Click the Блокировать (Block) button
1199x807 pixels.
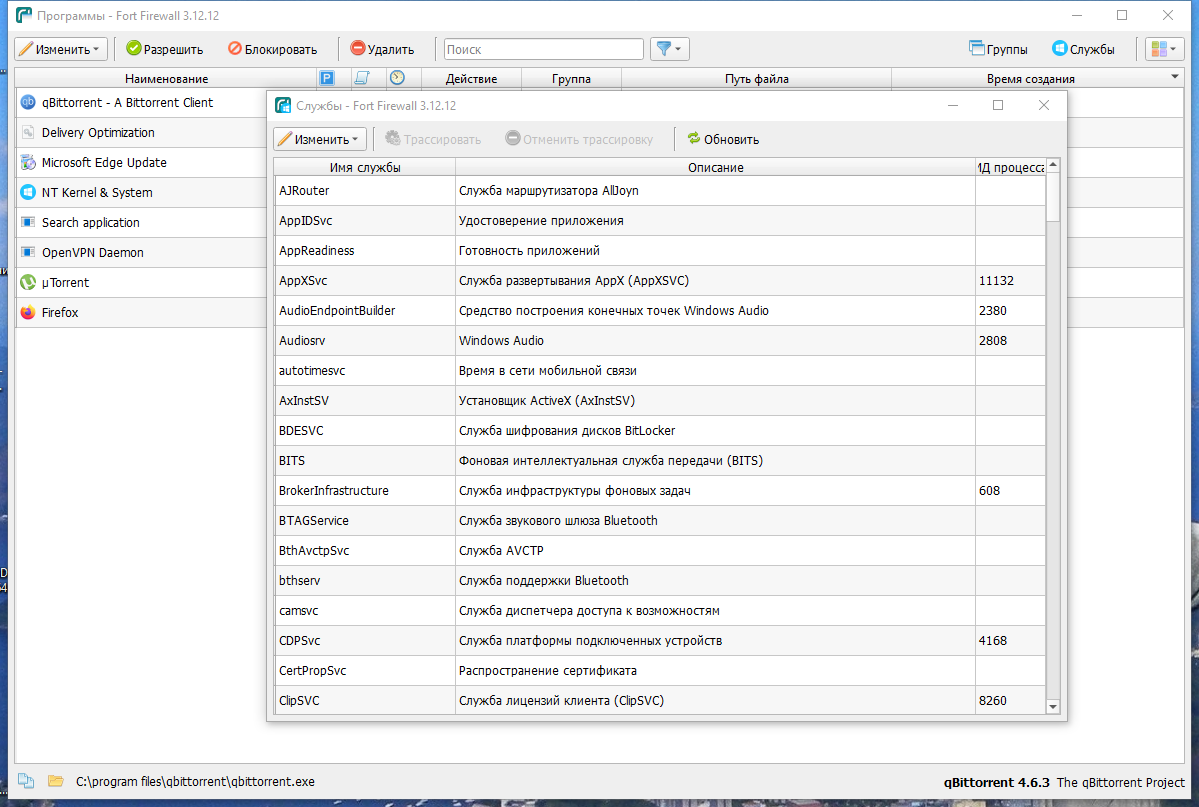(x=273, y=49)
